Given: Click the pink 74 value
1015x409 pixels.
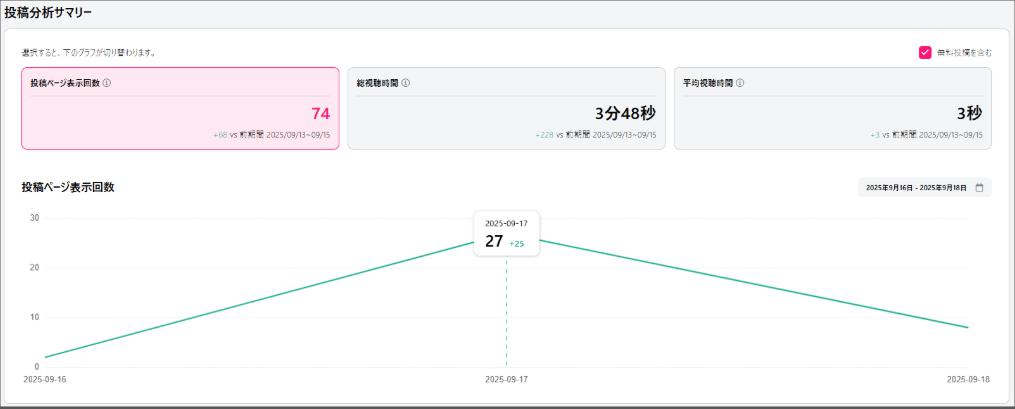Looking at the screenshot, I should (320, 113).
